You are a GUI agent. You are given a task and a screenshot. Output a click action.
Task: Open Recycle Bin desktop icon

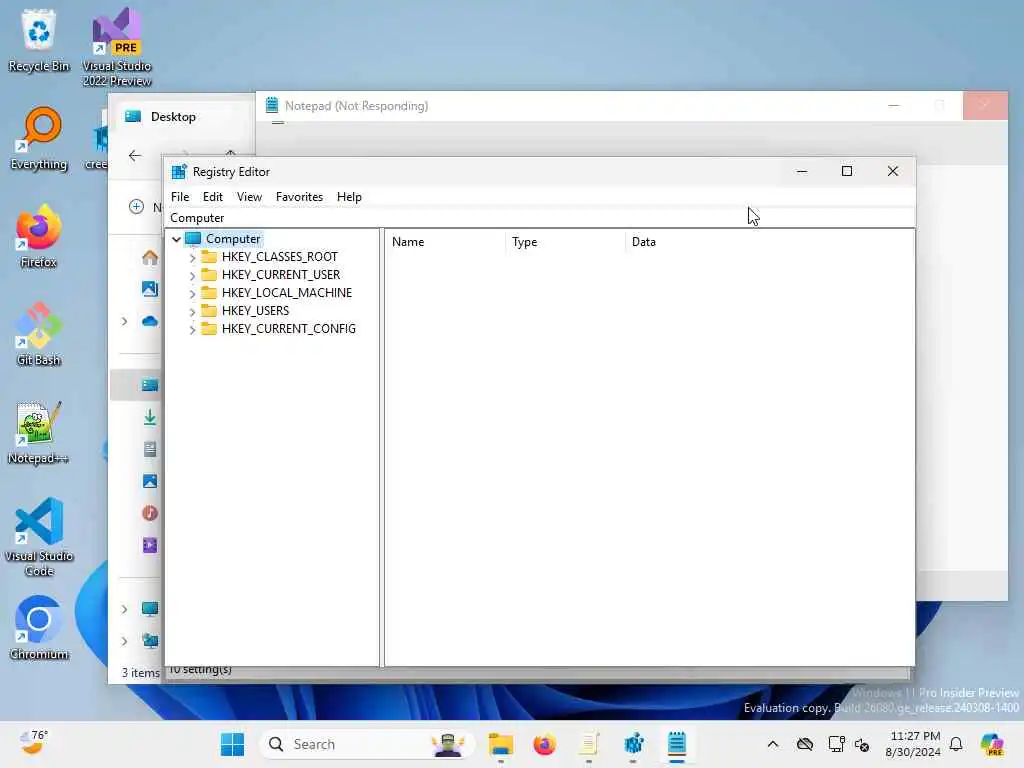point(39,40)
